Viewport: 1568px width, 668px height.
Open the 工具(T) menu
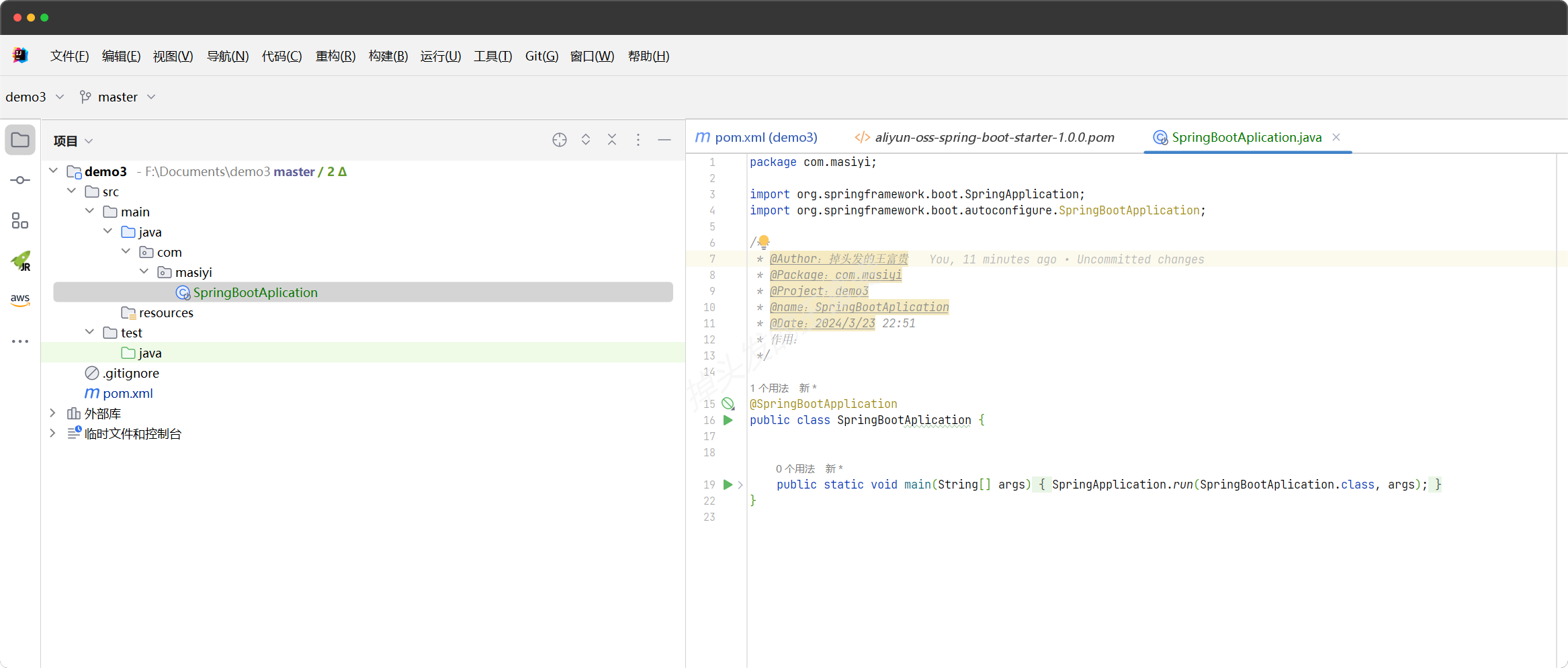[x=493, y=56]
